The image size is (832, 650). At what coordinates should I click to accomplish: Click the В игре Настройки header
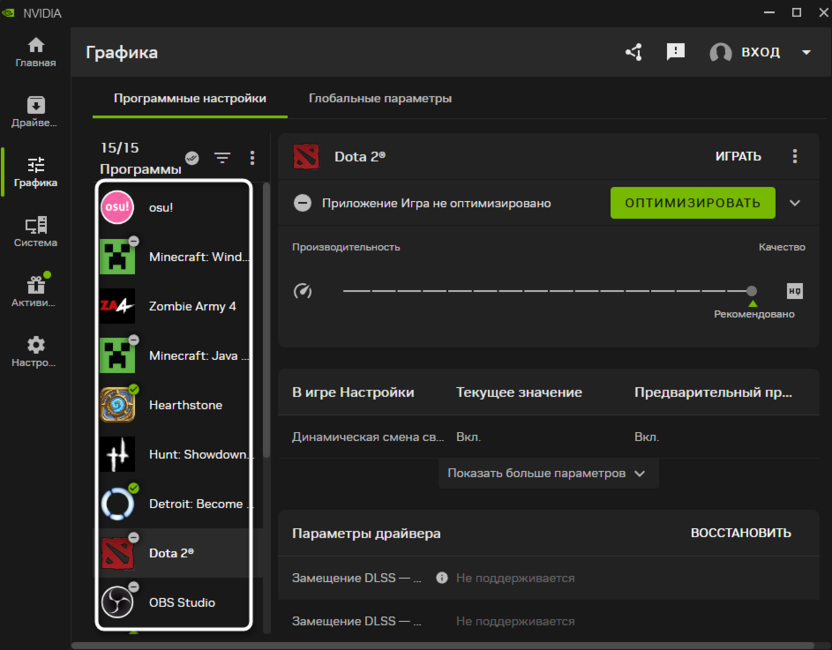click(x=353, y=393)
